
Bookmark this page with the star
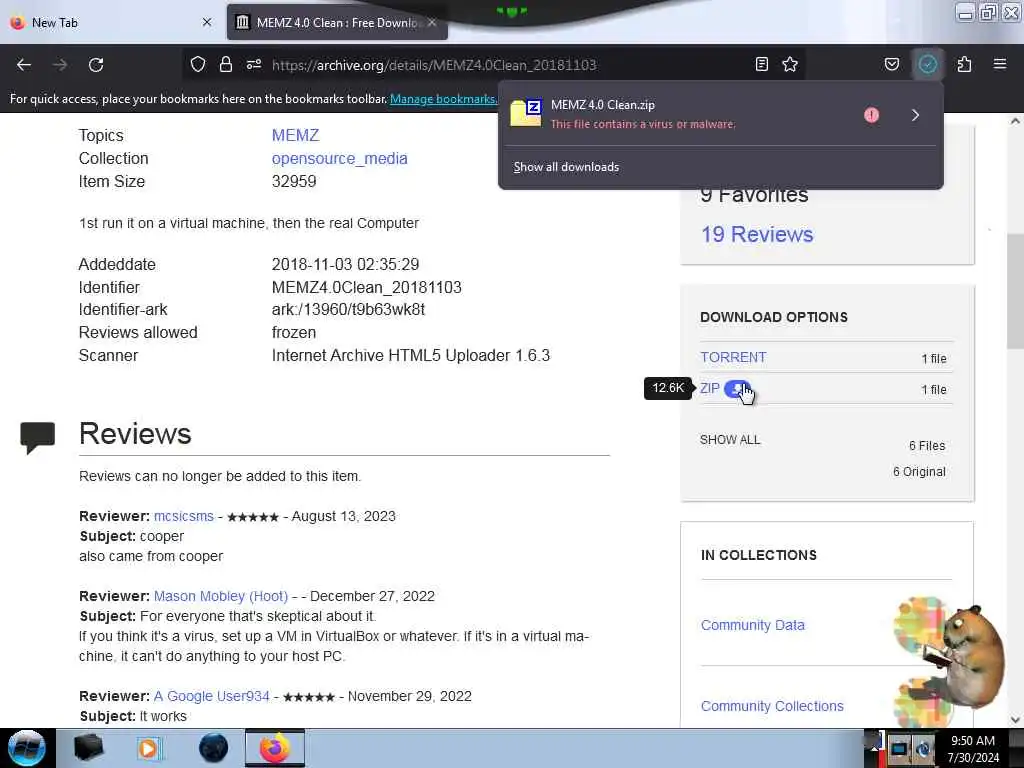pos(790,64)
